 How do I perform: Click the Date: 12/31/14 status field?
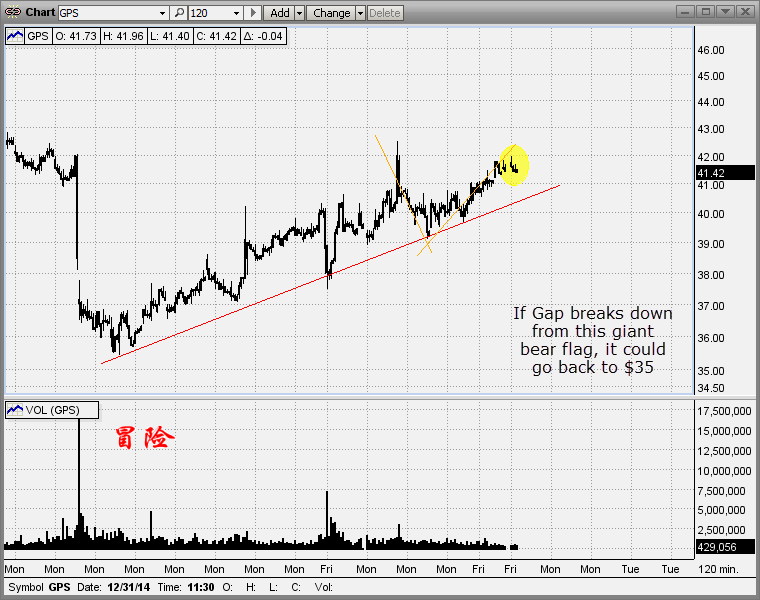(113, 587)
